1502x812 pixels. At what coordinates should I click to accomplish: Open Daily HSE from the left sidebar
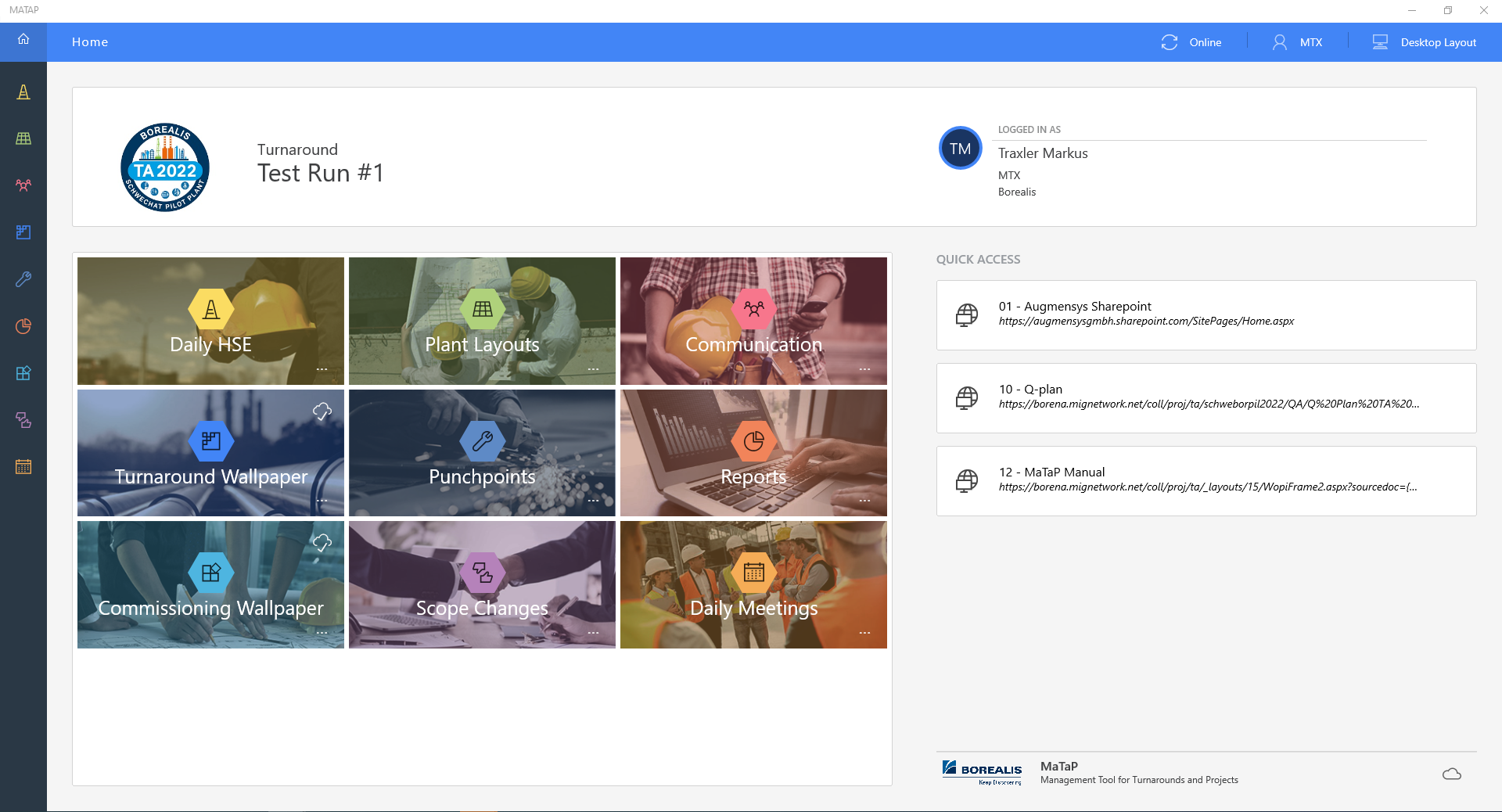(23, 92)
